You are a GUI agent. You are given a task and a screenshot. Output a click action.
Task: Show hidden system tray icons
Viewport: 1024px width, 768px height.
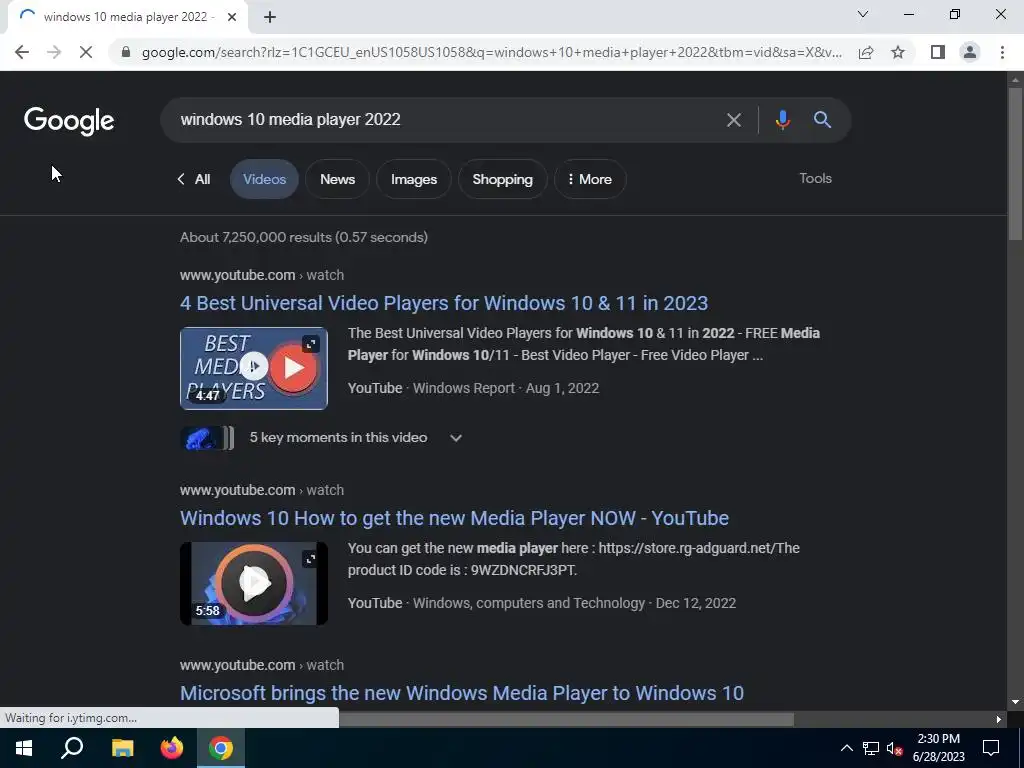(x=846, y=748)
